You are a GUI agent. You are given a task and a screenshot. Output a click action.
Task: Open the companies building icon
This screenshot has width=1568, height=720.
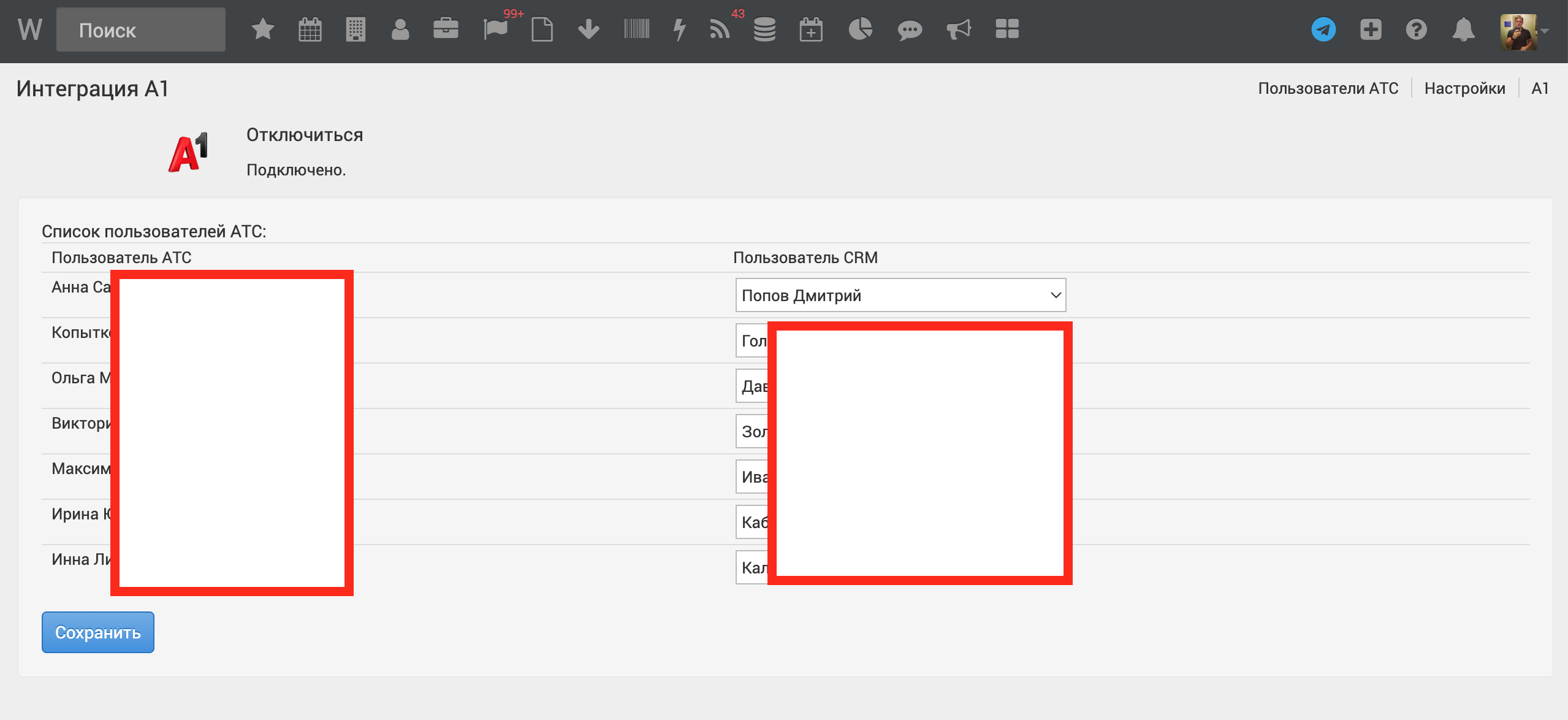[x=356, y=29]
